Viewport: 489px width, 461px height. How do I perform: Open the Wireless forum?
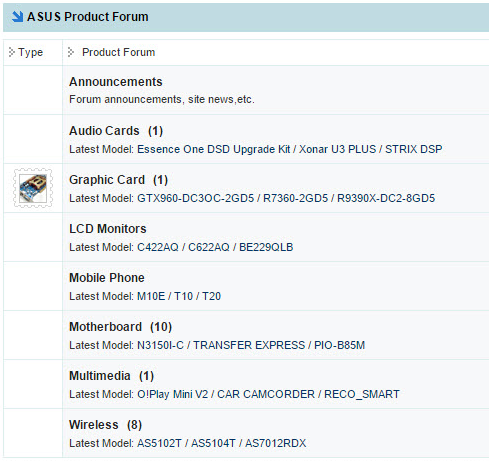pos(94,425)
